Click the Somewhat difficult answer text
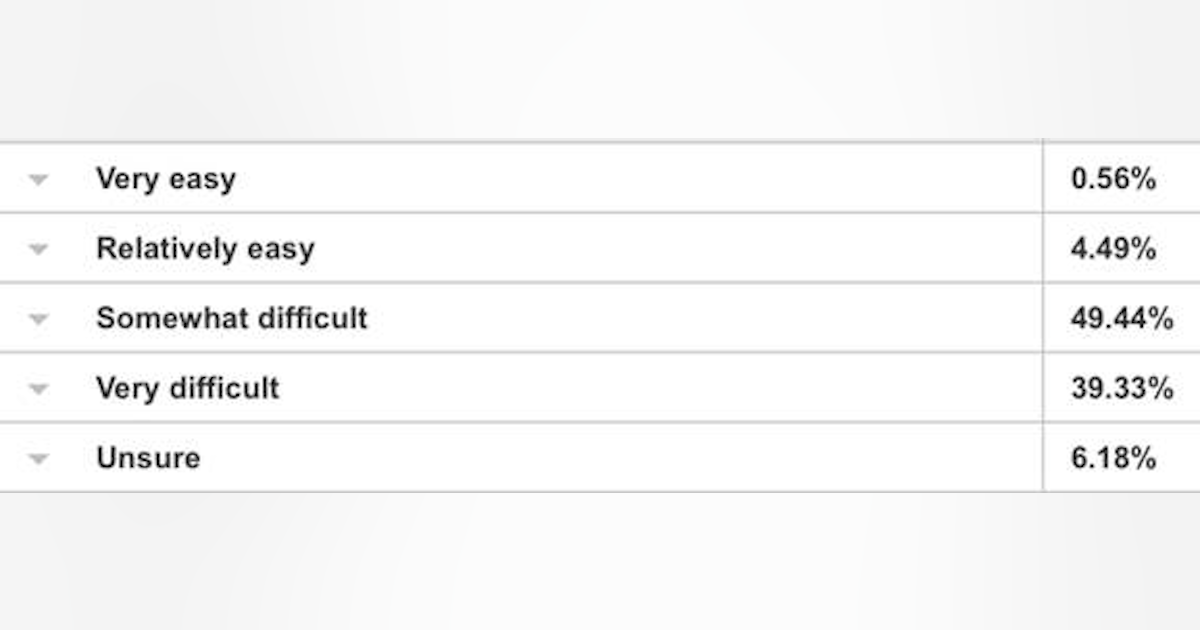 point(232,318)
